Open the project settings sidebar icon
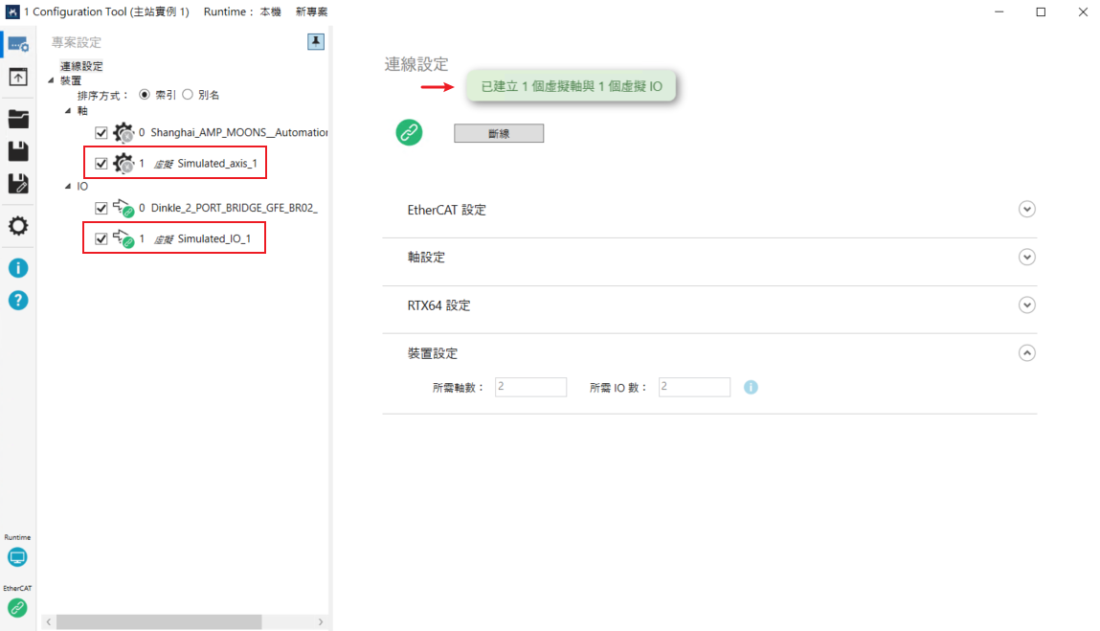The width and height of the screenshot is (1100, 631). tap(18, 44)
